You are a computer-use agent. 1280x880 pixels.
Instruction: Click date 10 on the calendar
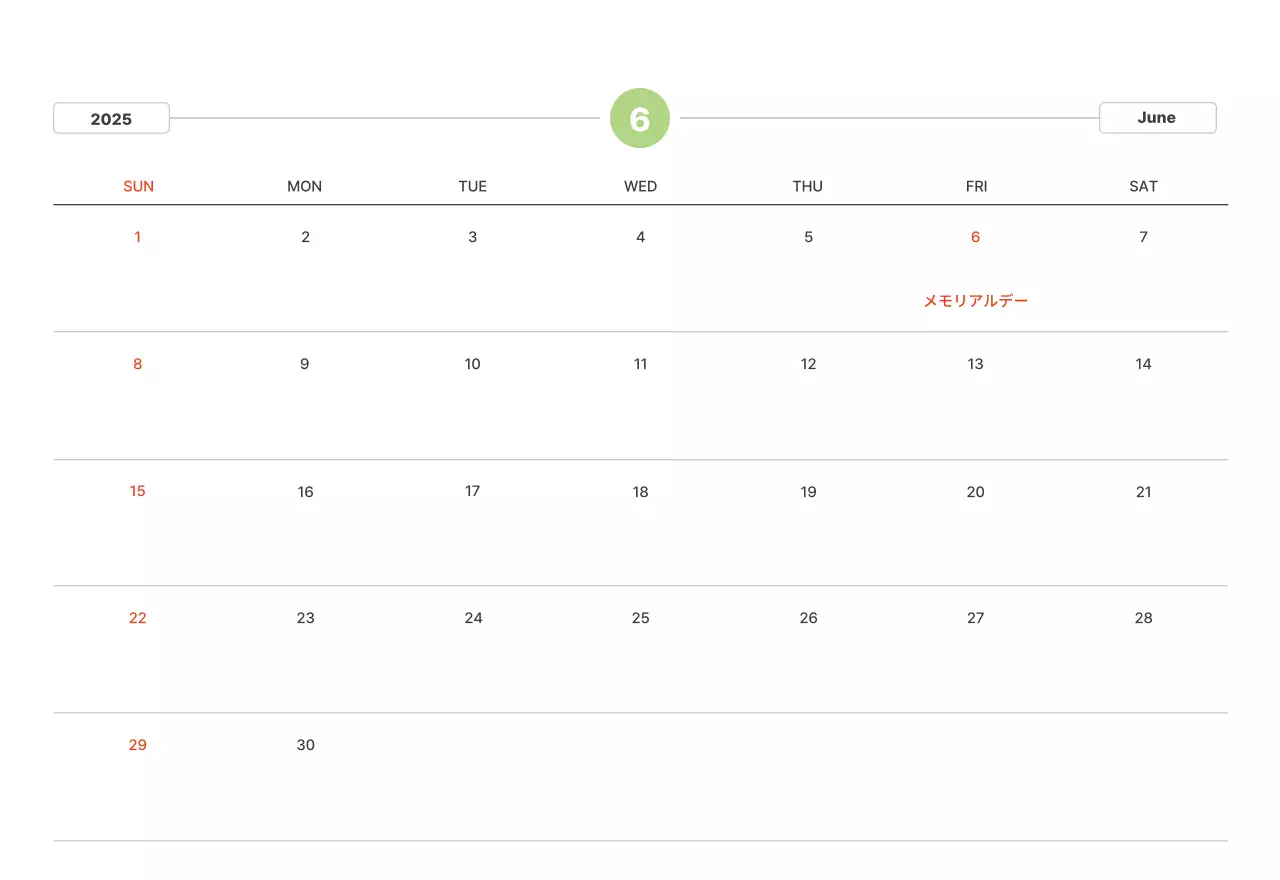[x=472, y=364]
